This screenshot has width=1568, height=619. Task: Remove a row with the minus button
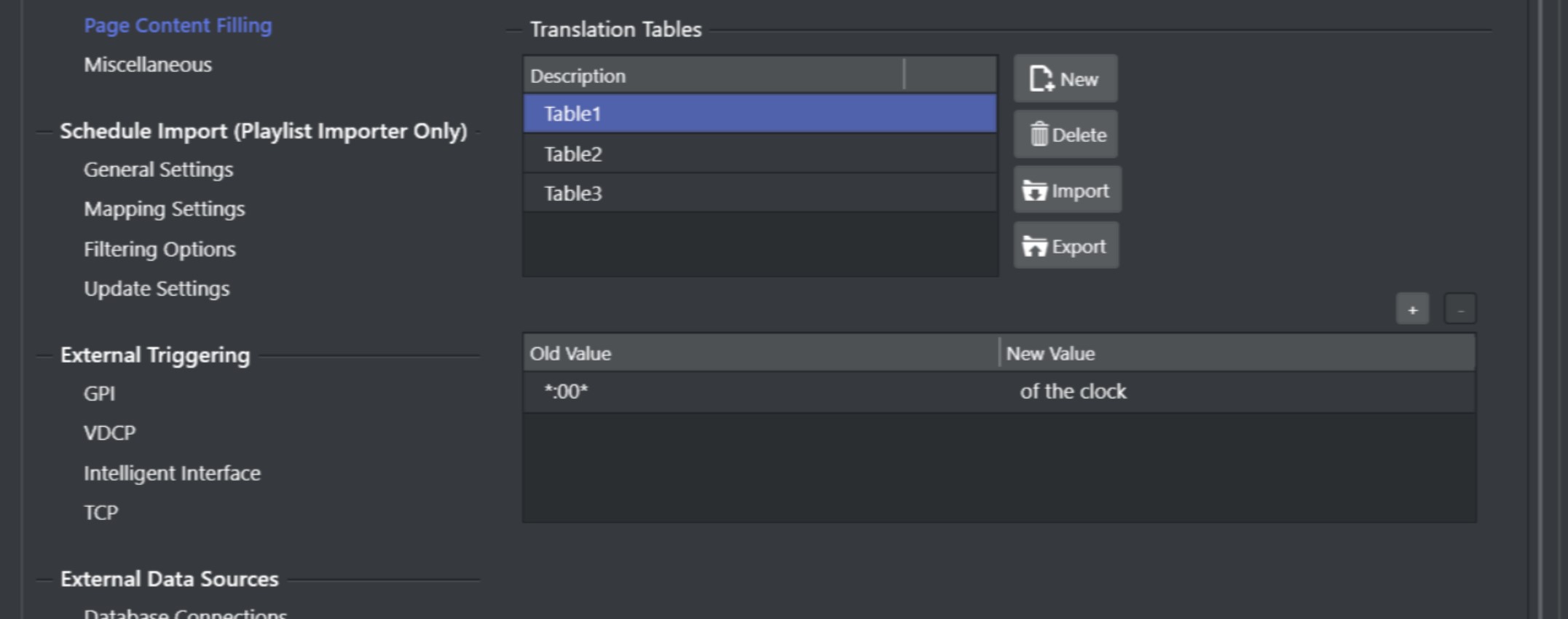pos(1460,309)
